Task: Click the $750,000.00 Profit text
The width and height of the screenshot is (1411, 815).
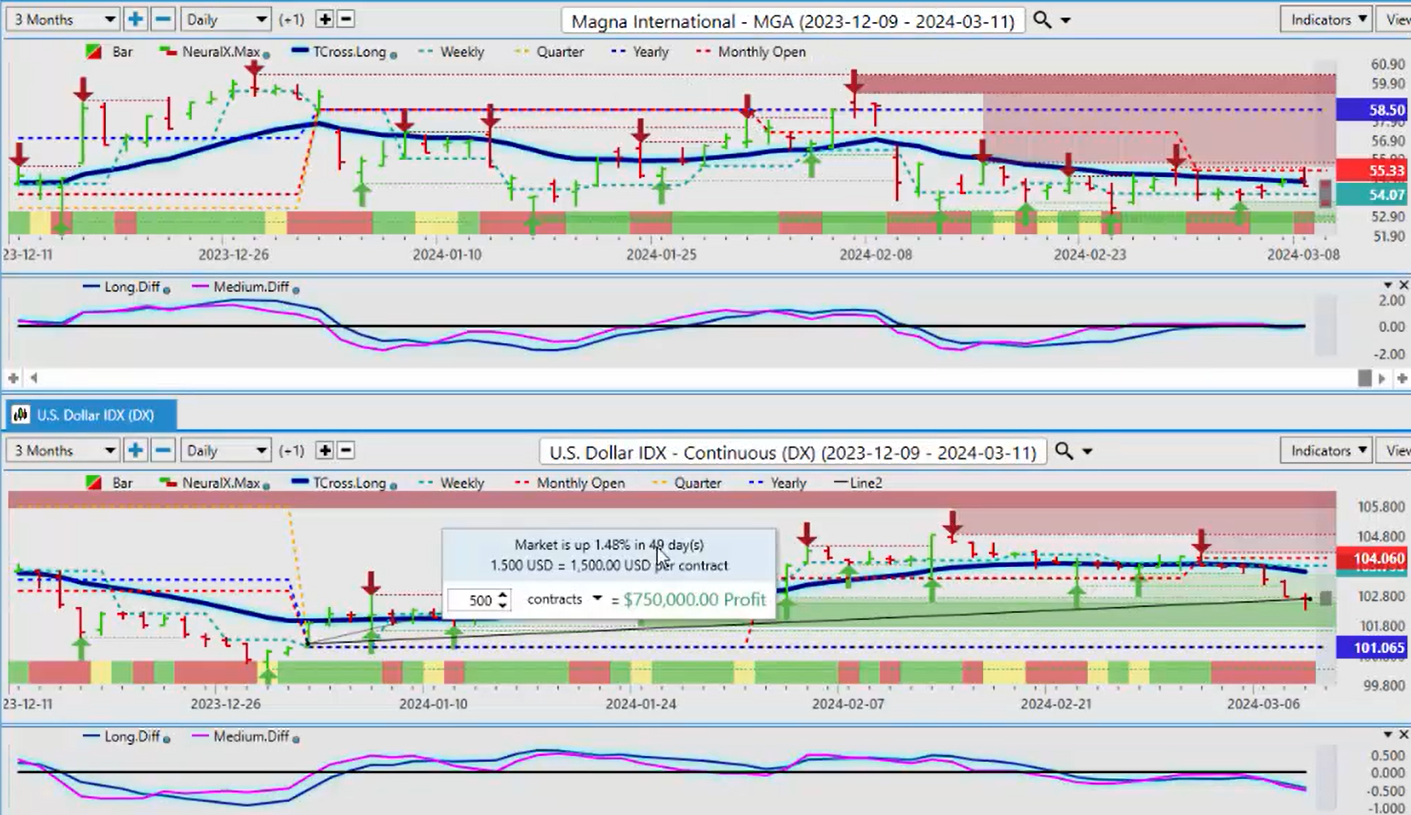Action: (x=694, y=600)
